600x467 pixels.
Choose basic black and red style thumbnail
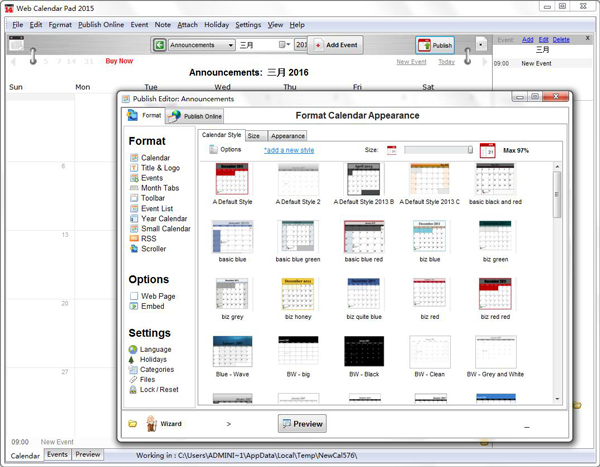495,179
